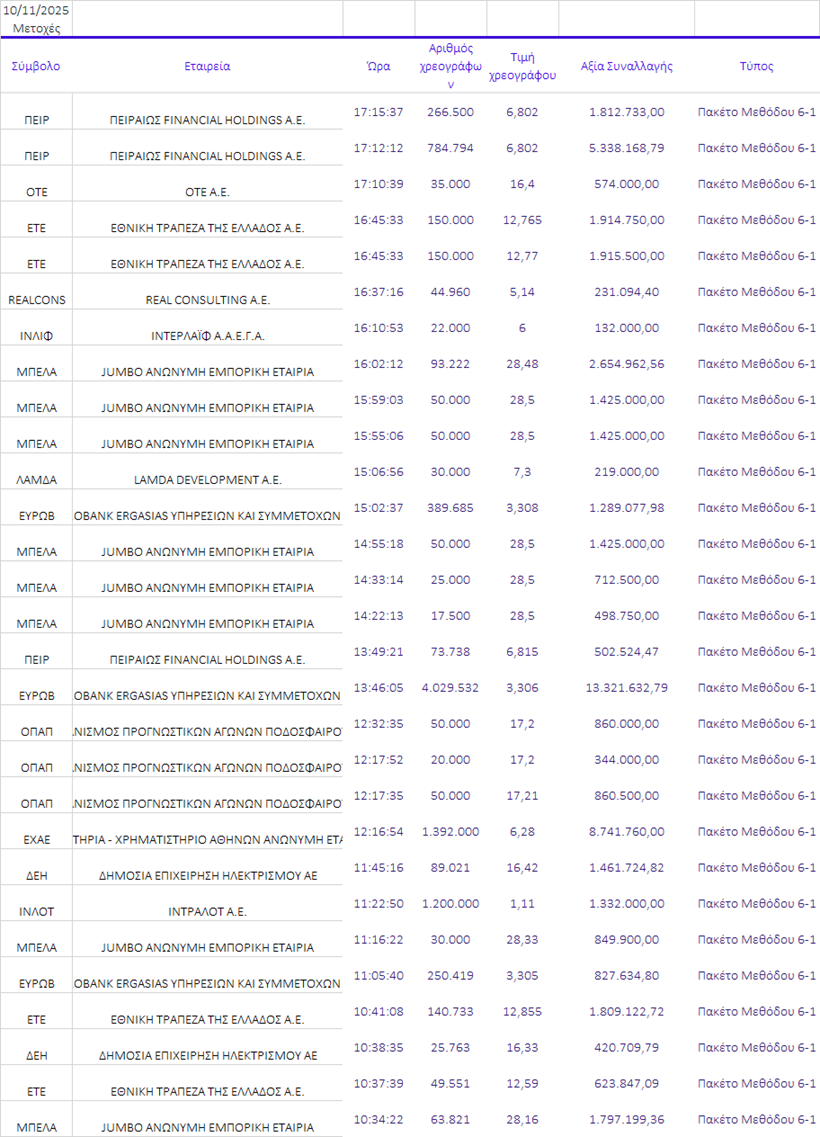Click the Εταιρεία column header
This screenshot has height=1137, width=820.
point(207,66)
